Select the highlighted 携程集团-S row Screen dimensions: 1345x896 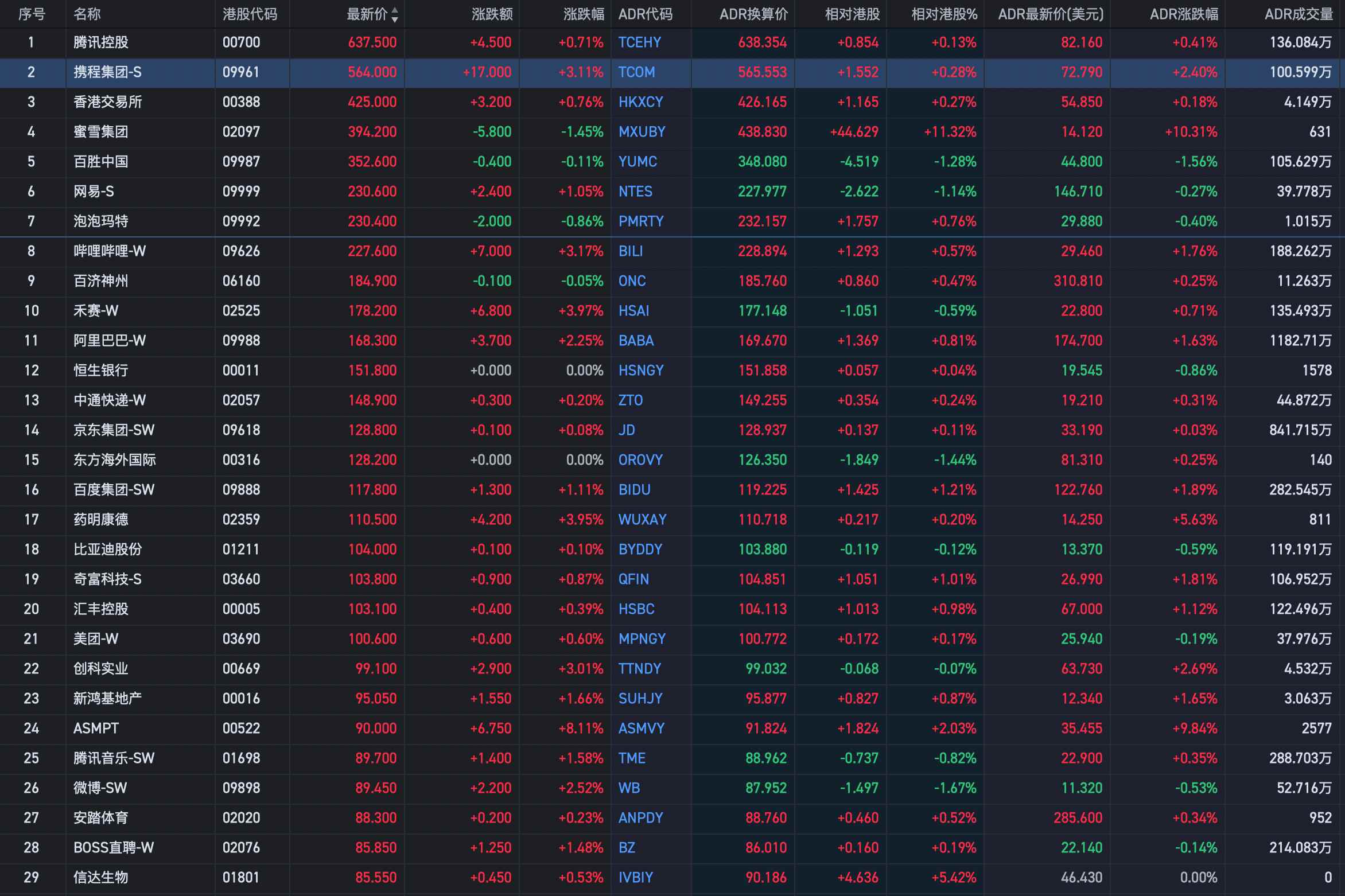[107, 72]
